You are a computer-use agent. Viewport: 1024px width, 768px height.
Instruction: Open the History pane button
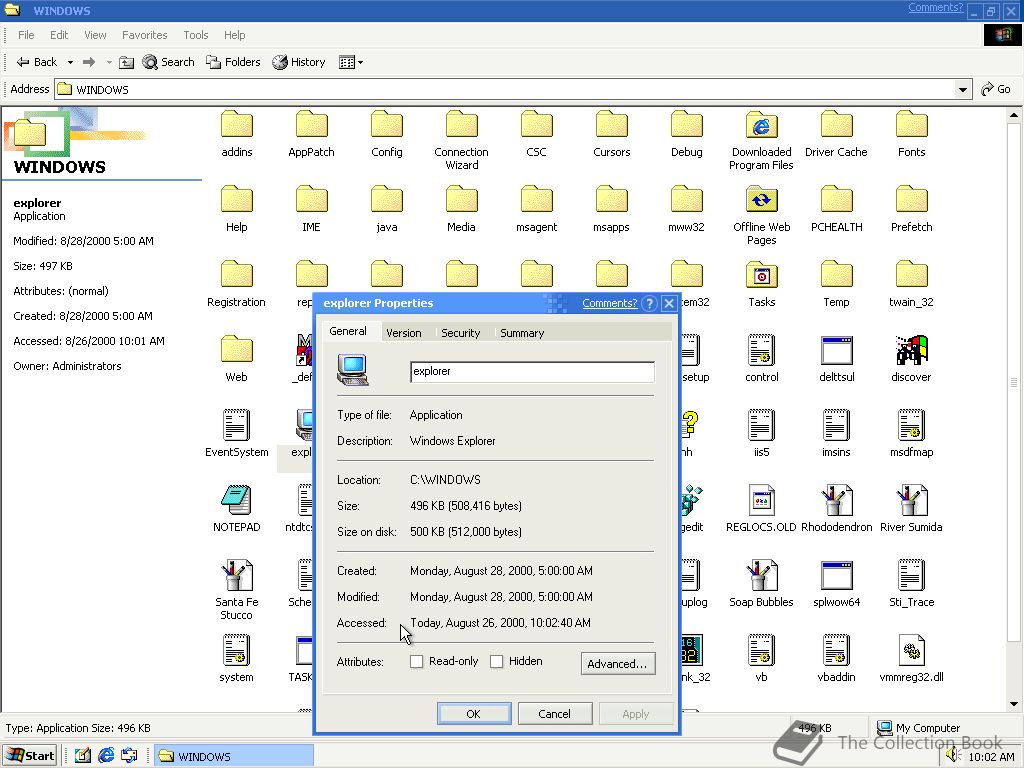point(299,62)
